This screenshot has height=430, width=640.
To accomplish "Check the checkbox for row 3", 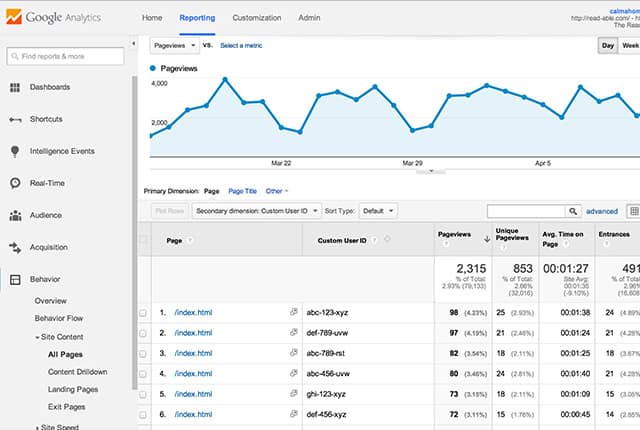I will [142, 354].
